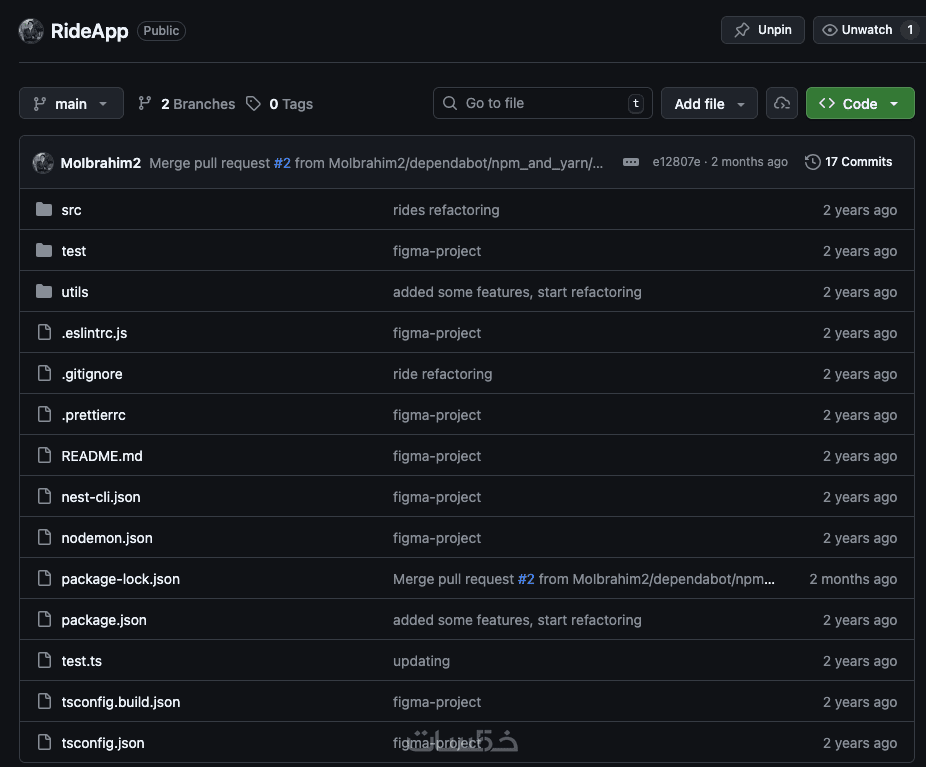Click the README.md file icon
926x767 pixels.
[x=44, y=456]
